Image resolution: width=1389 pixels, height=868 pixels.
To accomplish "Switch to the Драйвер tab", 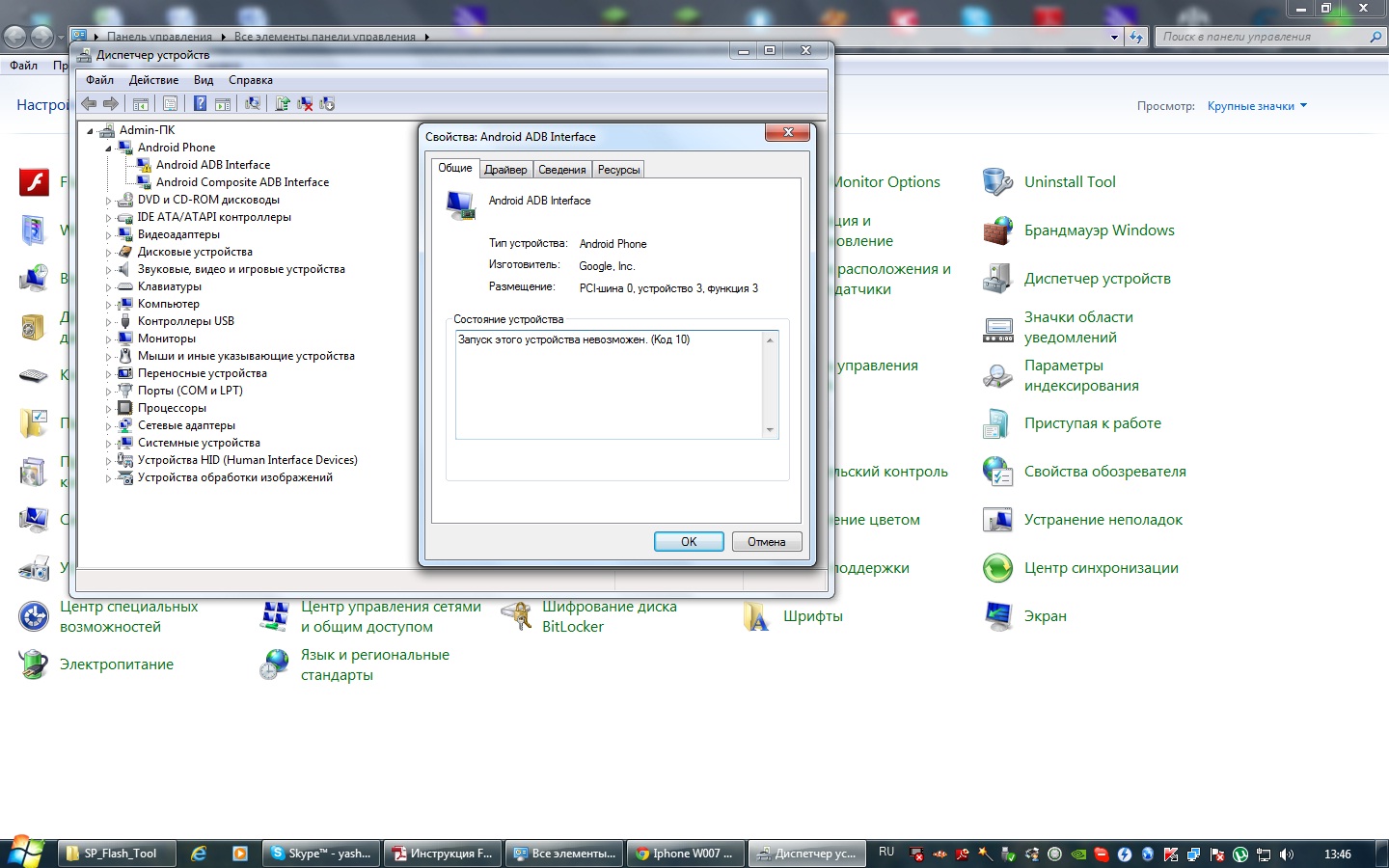I will 505,170.
